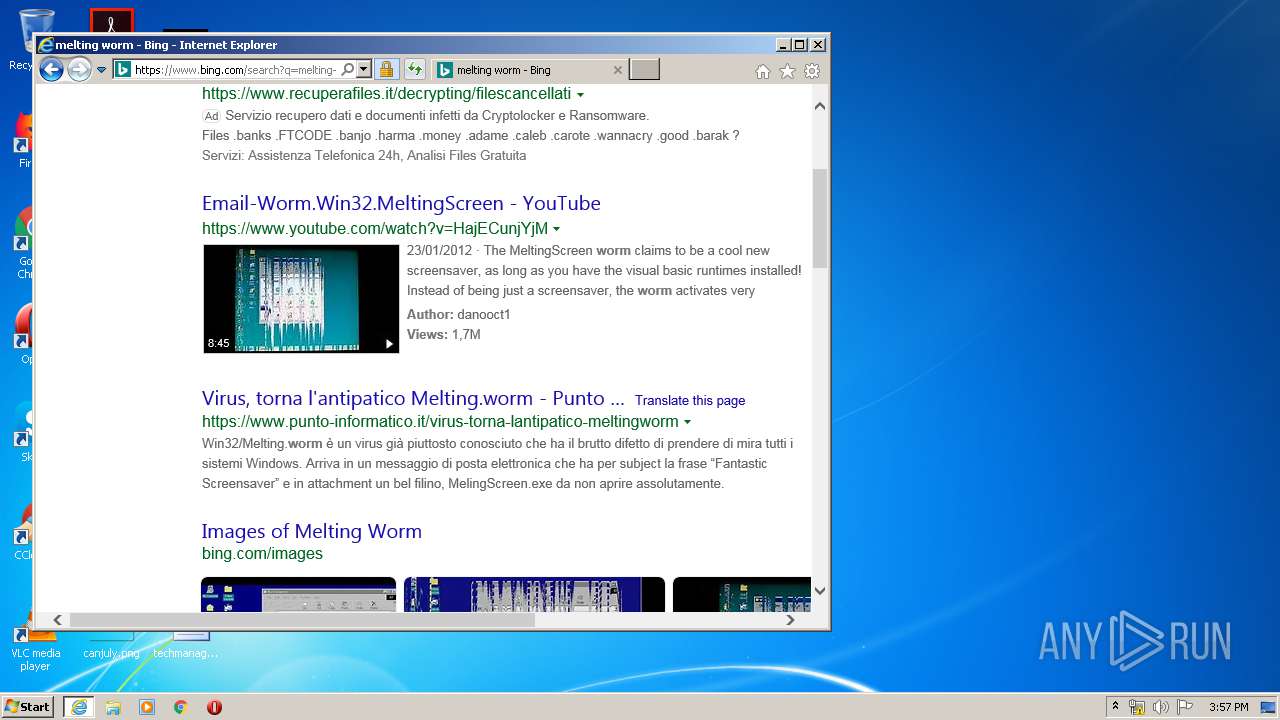Viewport: 1280px width, 720px height.
Task: Click the 3:57 PM clock
Action: point(1228,707)
